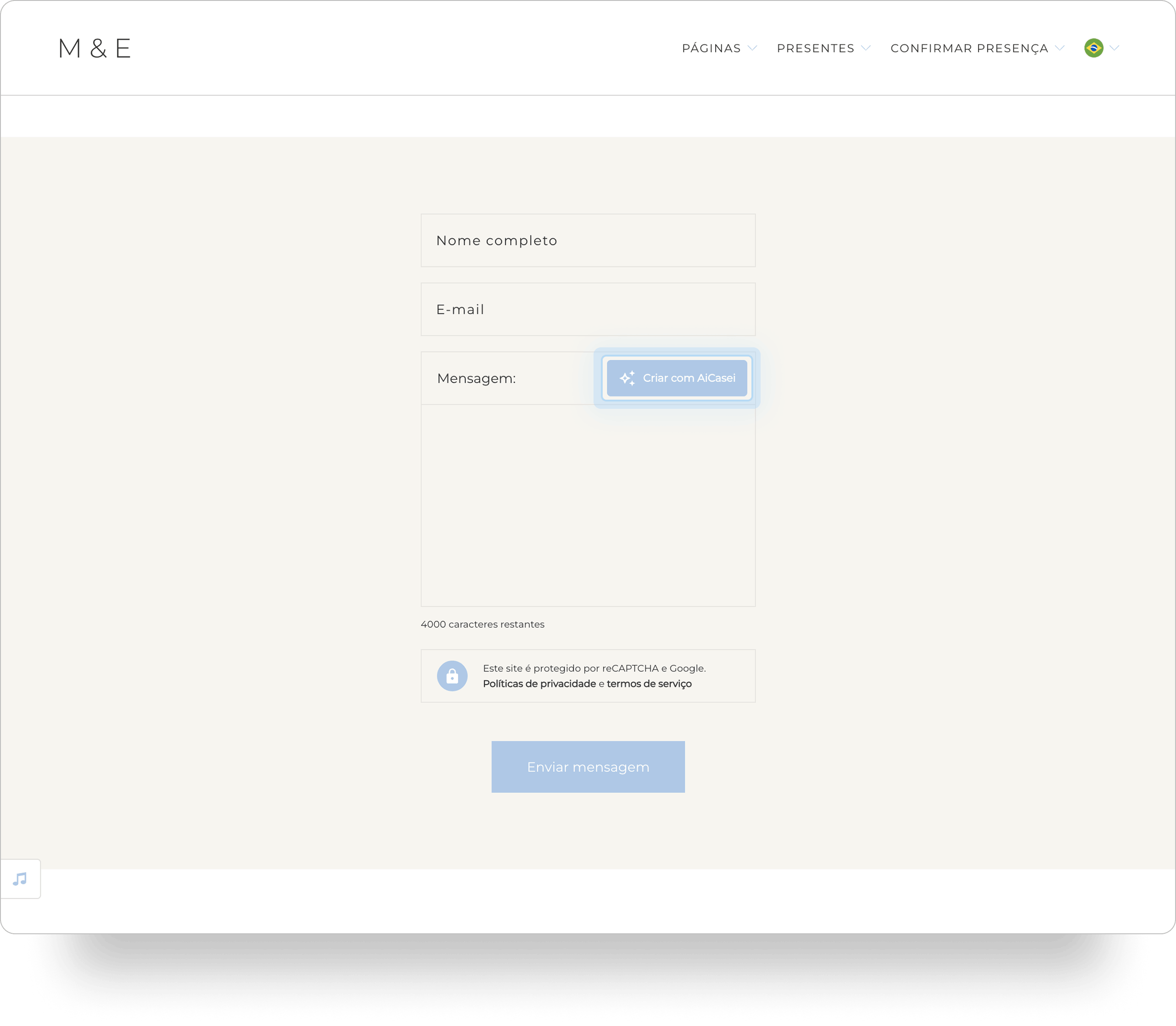Open the termos de serviço link
Image resolution: width=1176 pixels, height=1026 pixels.
click(649, 684)
